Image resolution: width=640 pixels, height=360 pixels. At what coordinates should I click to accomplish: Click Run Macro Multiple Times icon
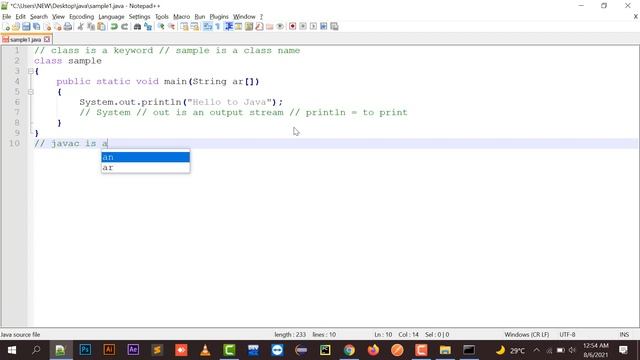(x=324, y=27)
